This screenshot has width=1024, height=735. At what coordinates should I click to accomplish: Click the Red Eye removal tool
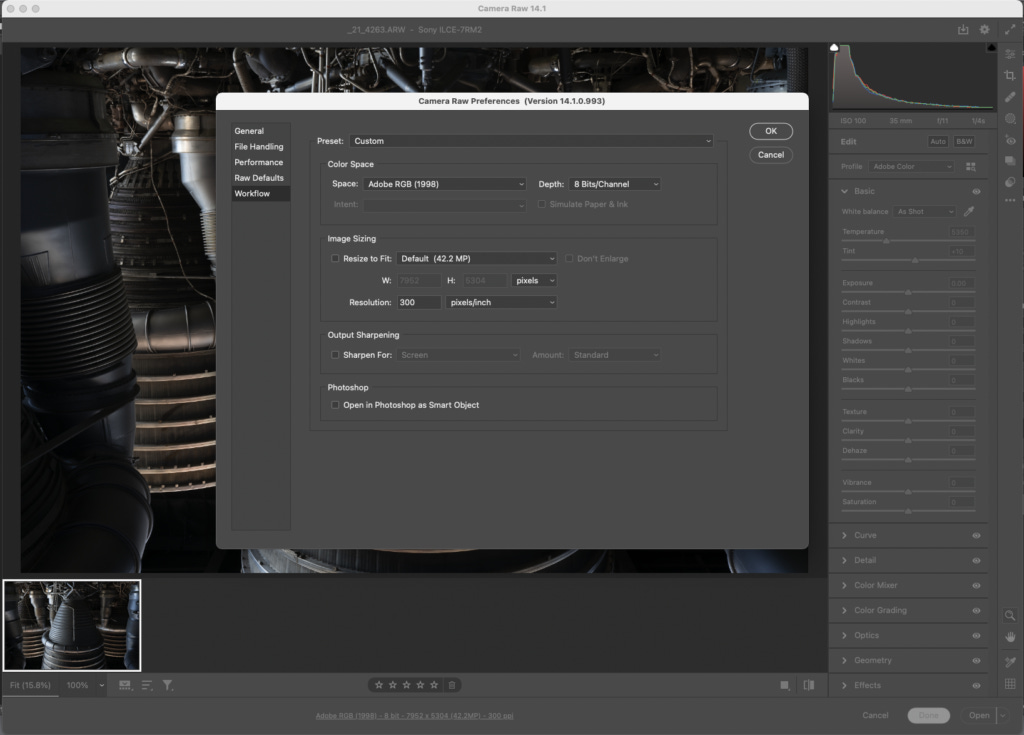coord(1010,140)
